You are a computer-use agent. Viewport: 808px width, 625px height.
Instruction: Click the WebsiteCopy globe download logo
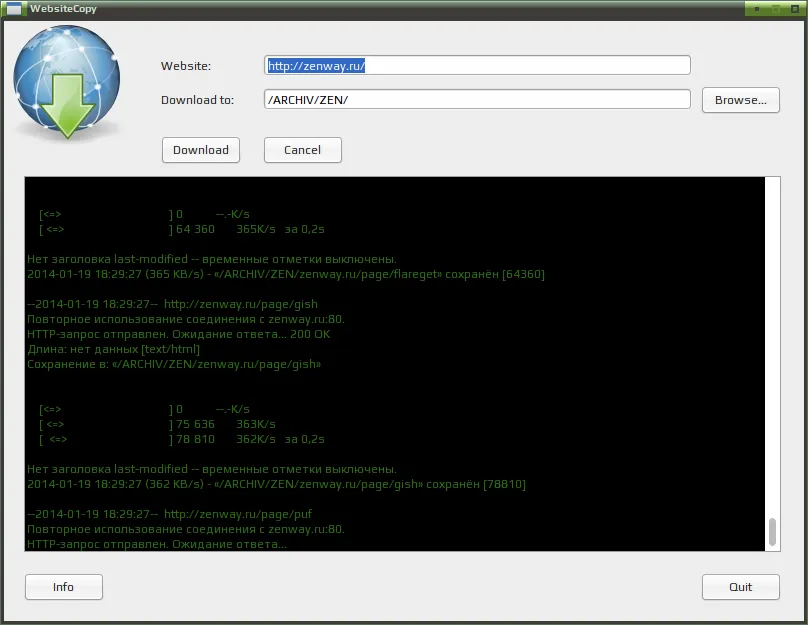[x=66, y=82]
